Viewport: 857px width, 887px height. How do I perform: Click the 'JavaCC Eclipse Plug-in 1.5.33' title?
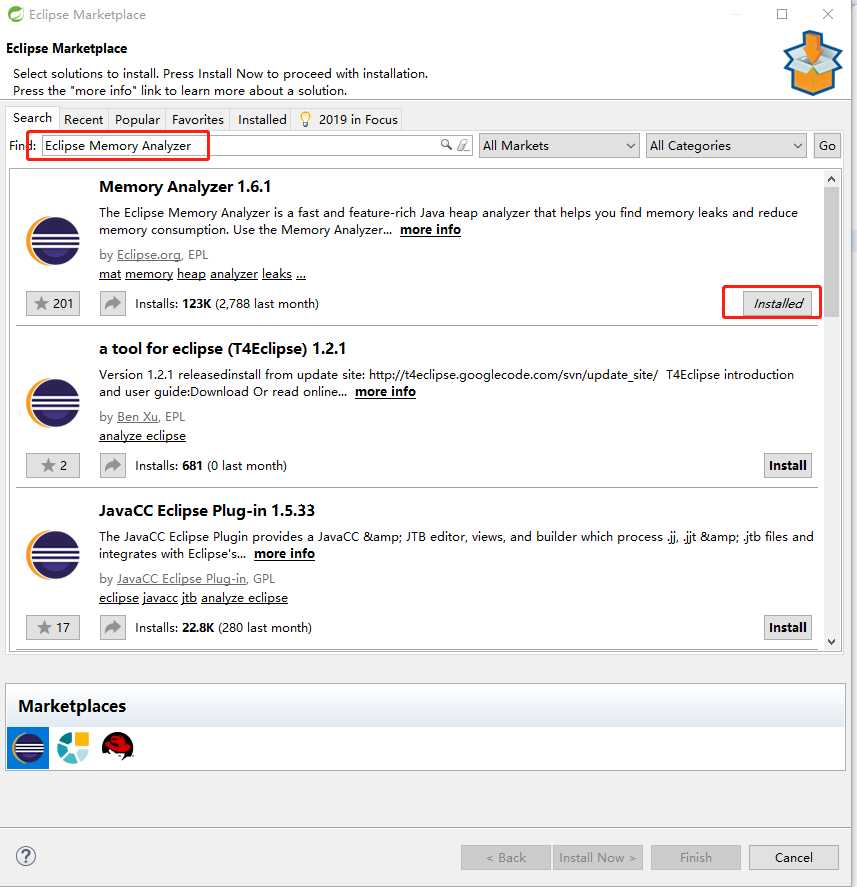coord(206,510)
